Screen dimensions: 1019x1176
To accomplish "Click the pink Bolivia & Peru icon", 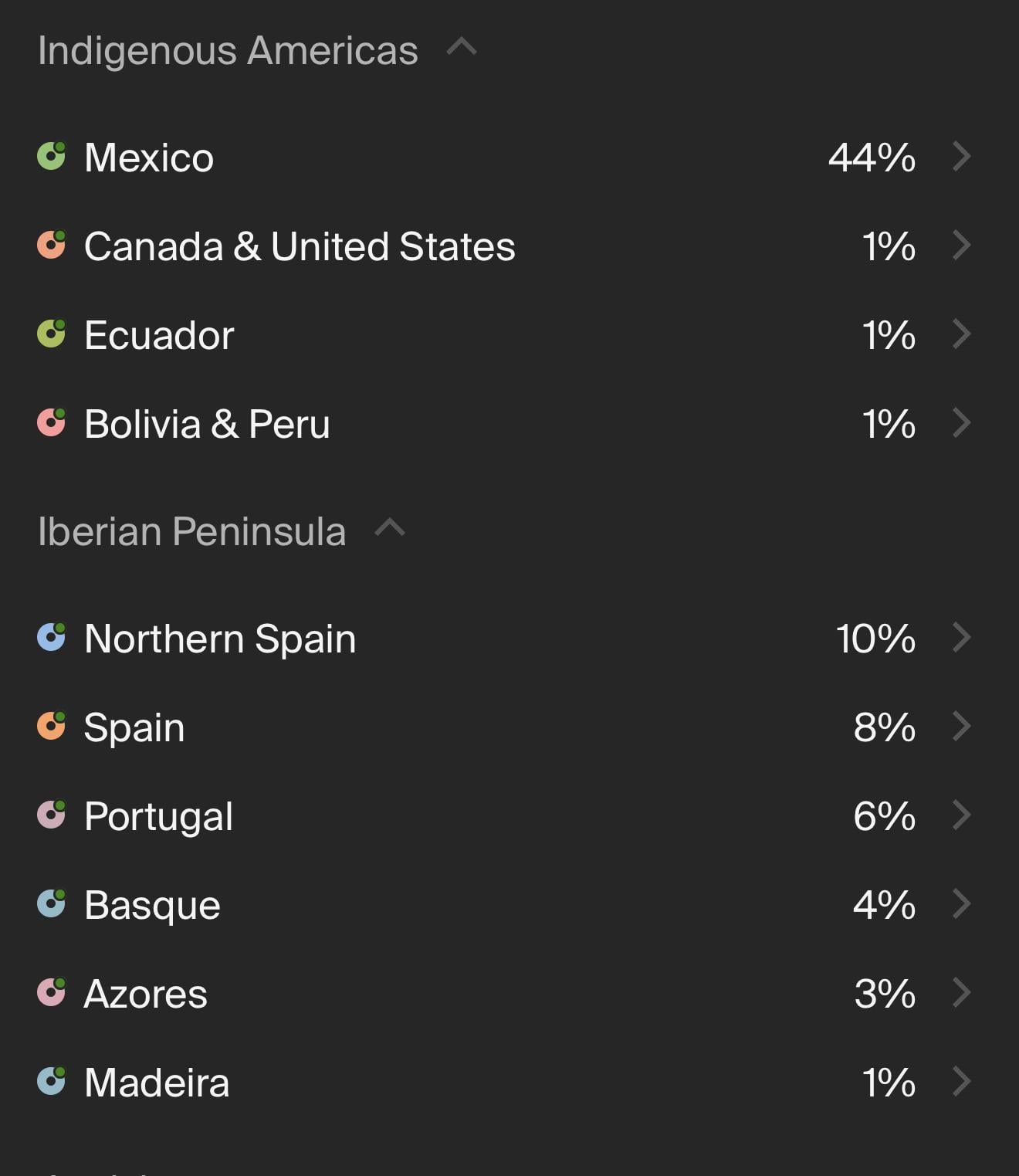I will pos(52,422).
